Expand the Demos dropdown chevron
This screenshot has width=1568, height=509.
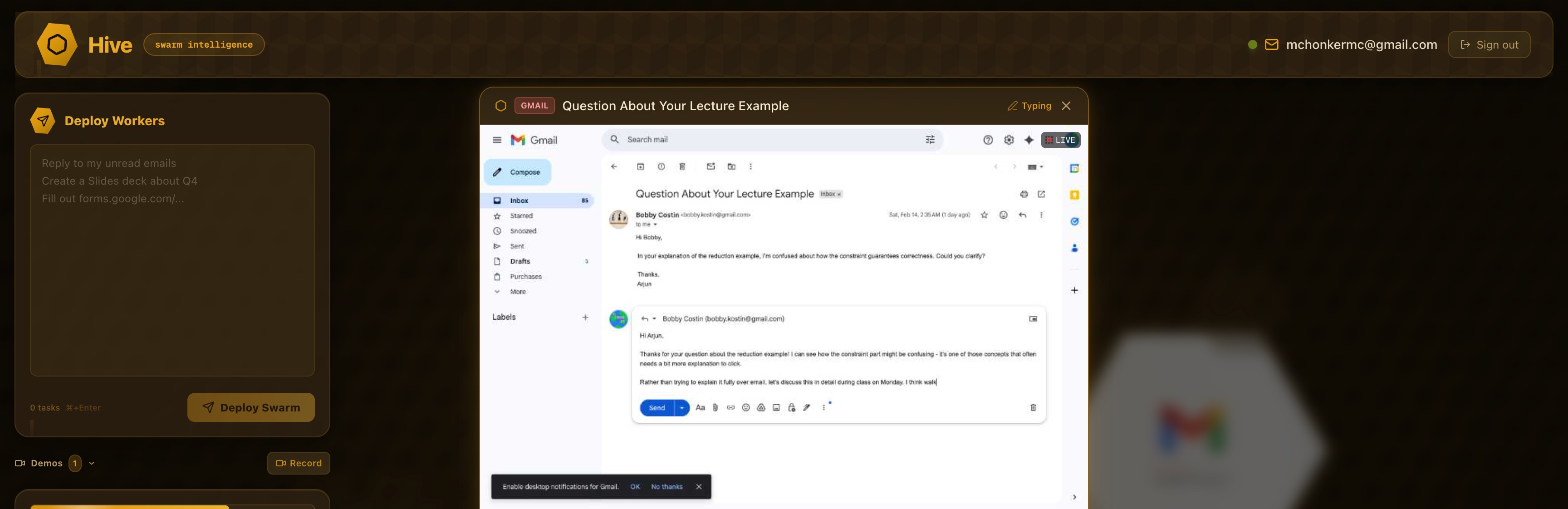coord(92,463)
